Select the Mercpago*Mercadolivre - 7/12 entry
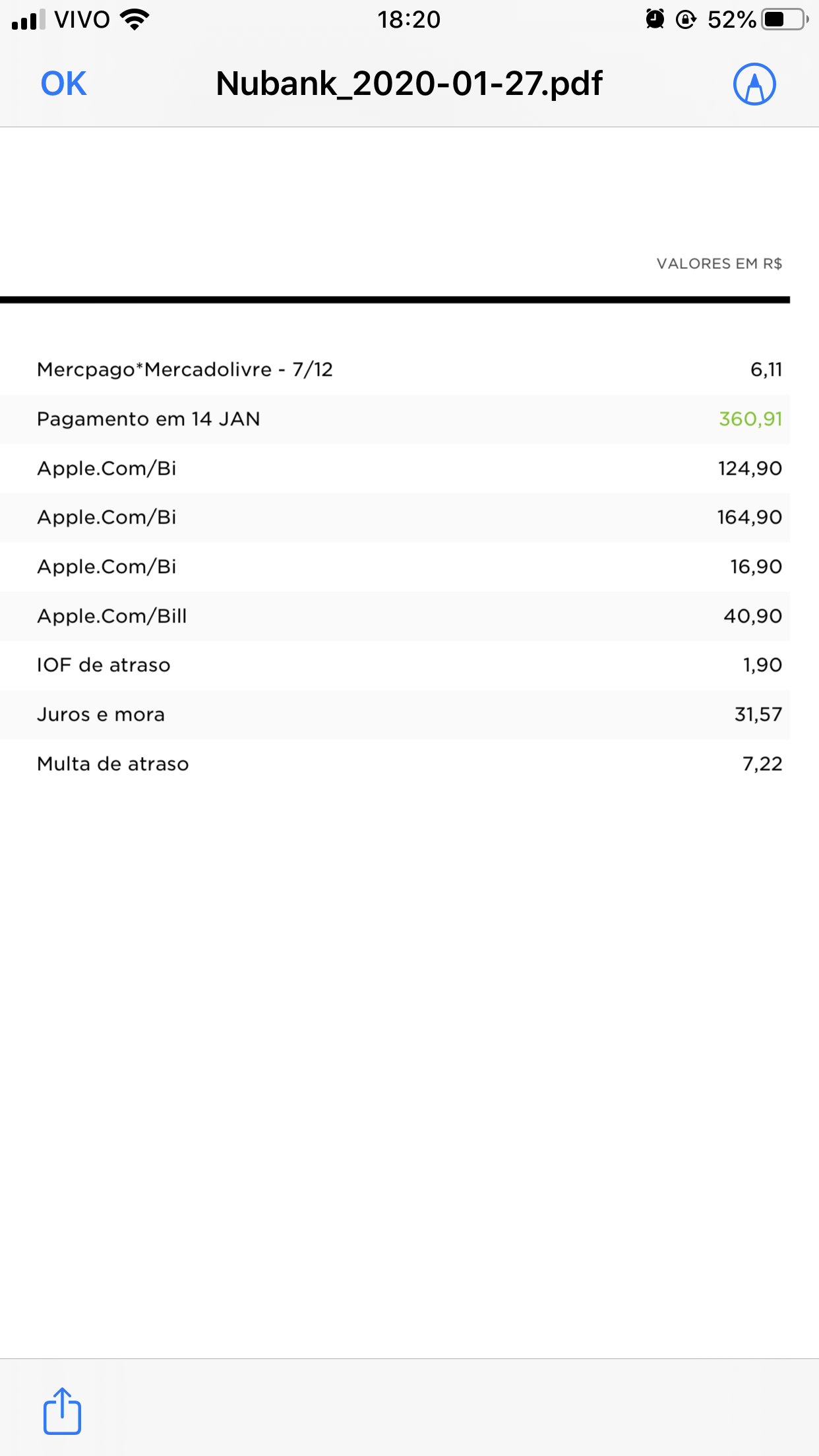The image size is (819, 1456). (185, 369)
